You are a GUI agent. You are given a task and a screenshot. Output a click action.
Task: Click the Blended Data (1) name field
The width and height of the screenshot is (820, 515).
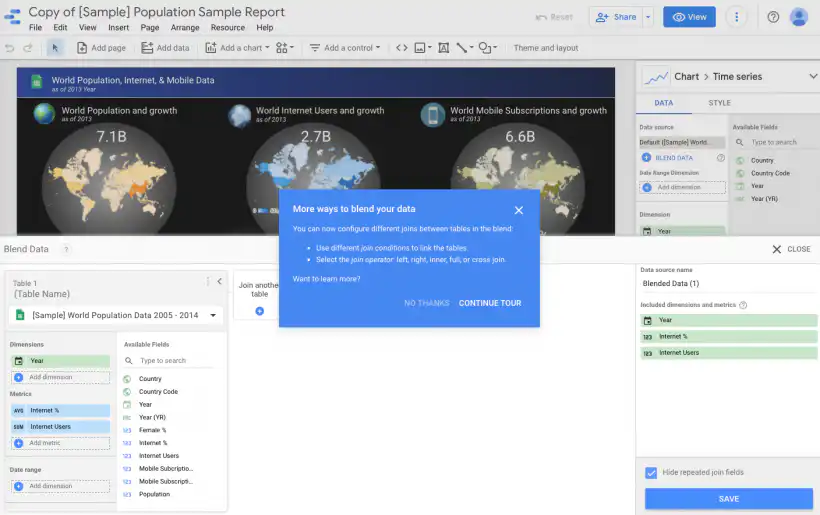point(728,283)
